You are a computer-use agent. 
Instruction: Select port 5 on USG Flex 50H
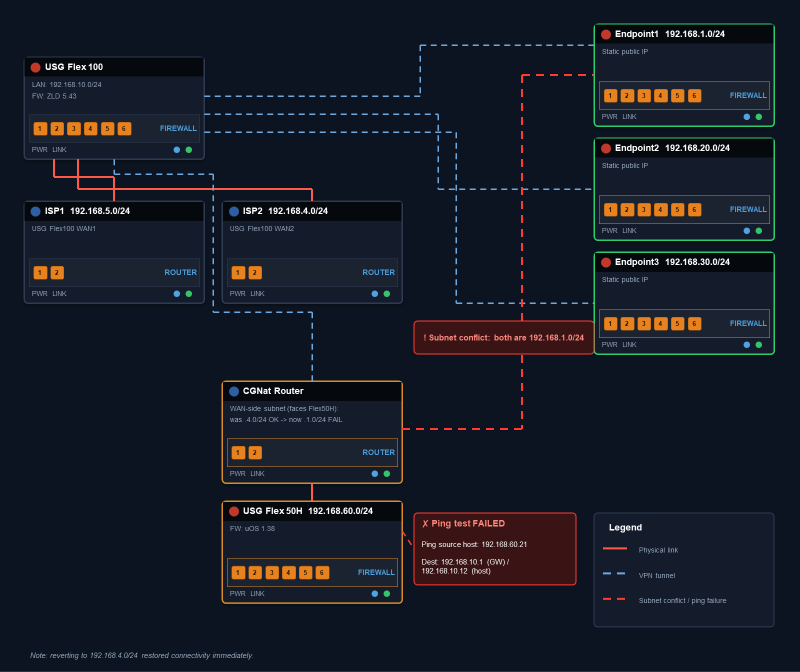point(305,573)
